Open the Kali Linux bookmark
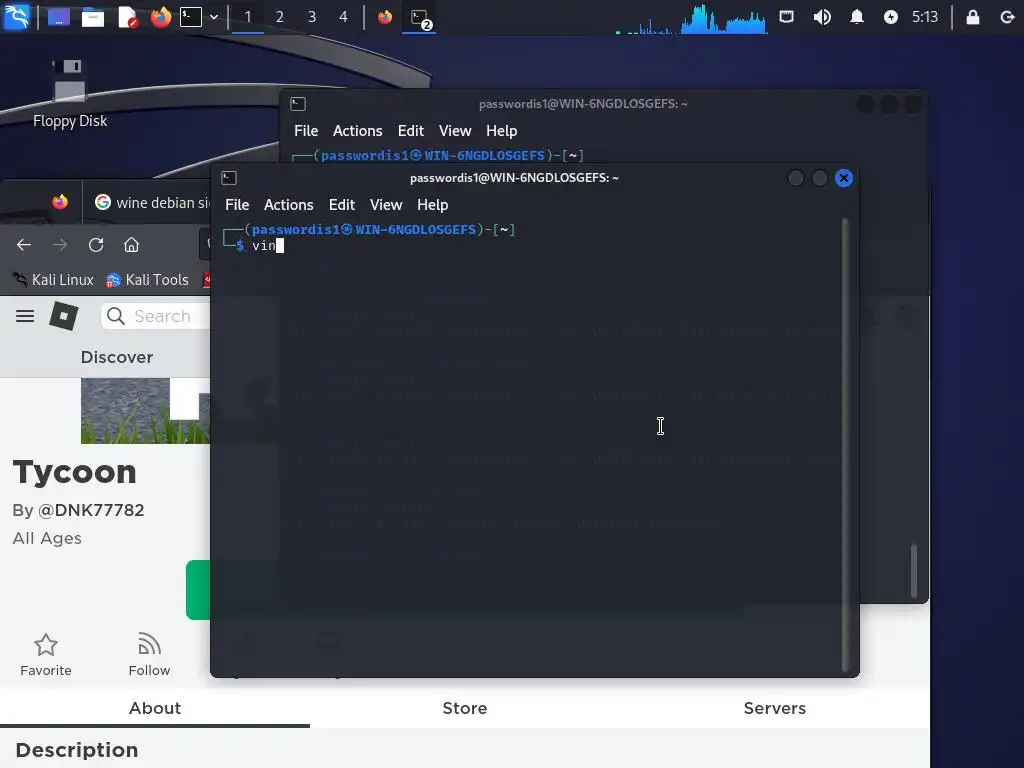 (54, 280)
